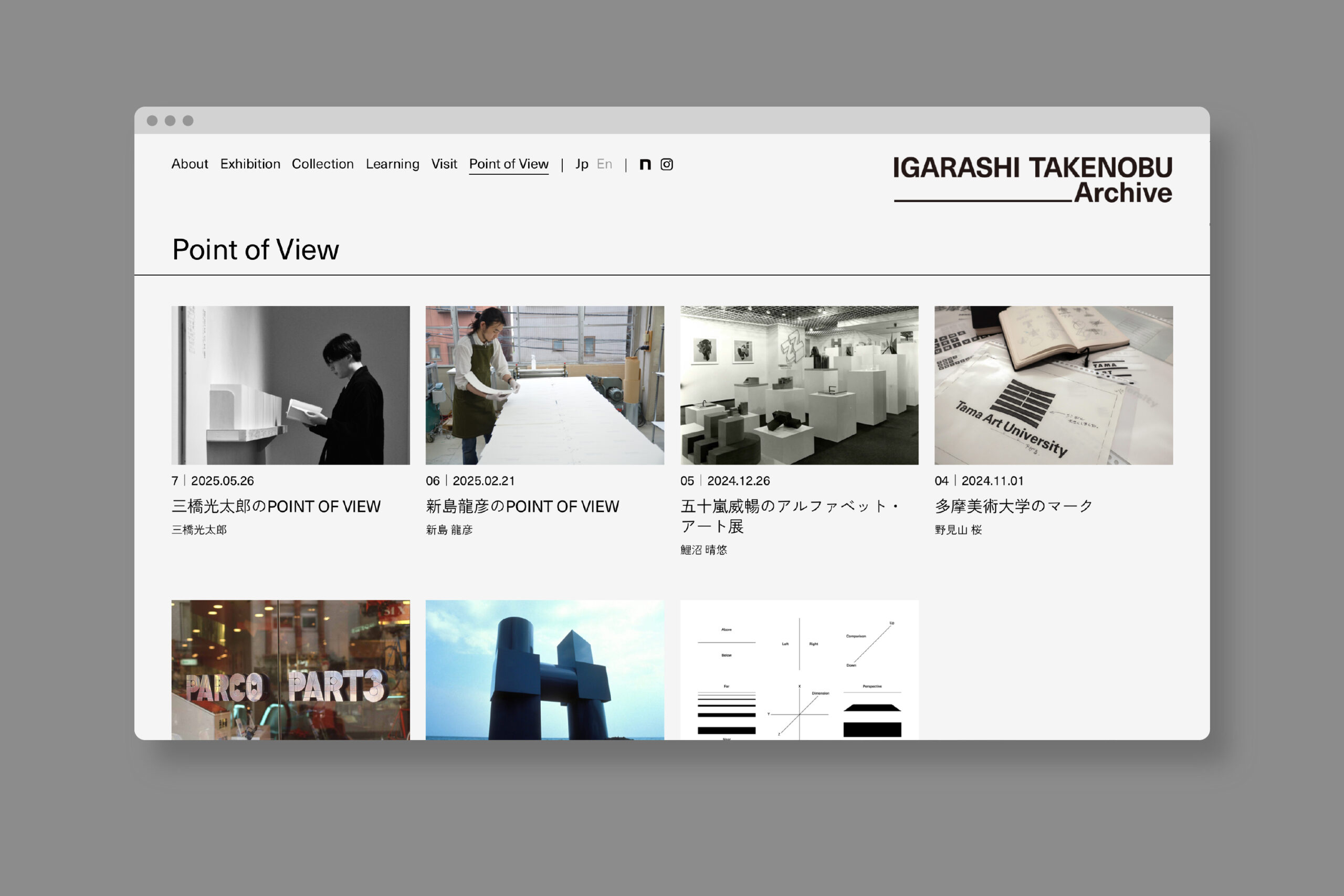Go to the Exhibition page

coord(250,164)
